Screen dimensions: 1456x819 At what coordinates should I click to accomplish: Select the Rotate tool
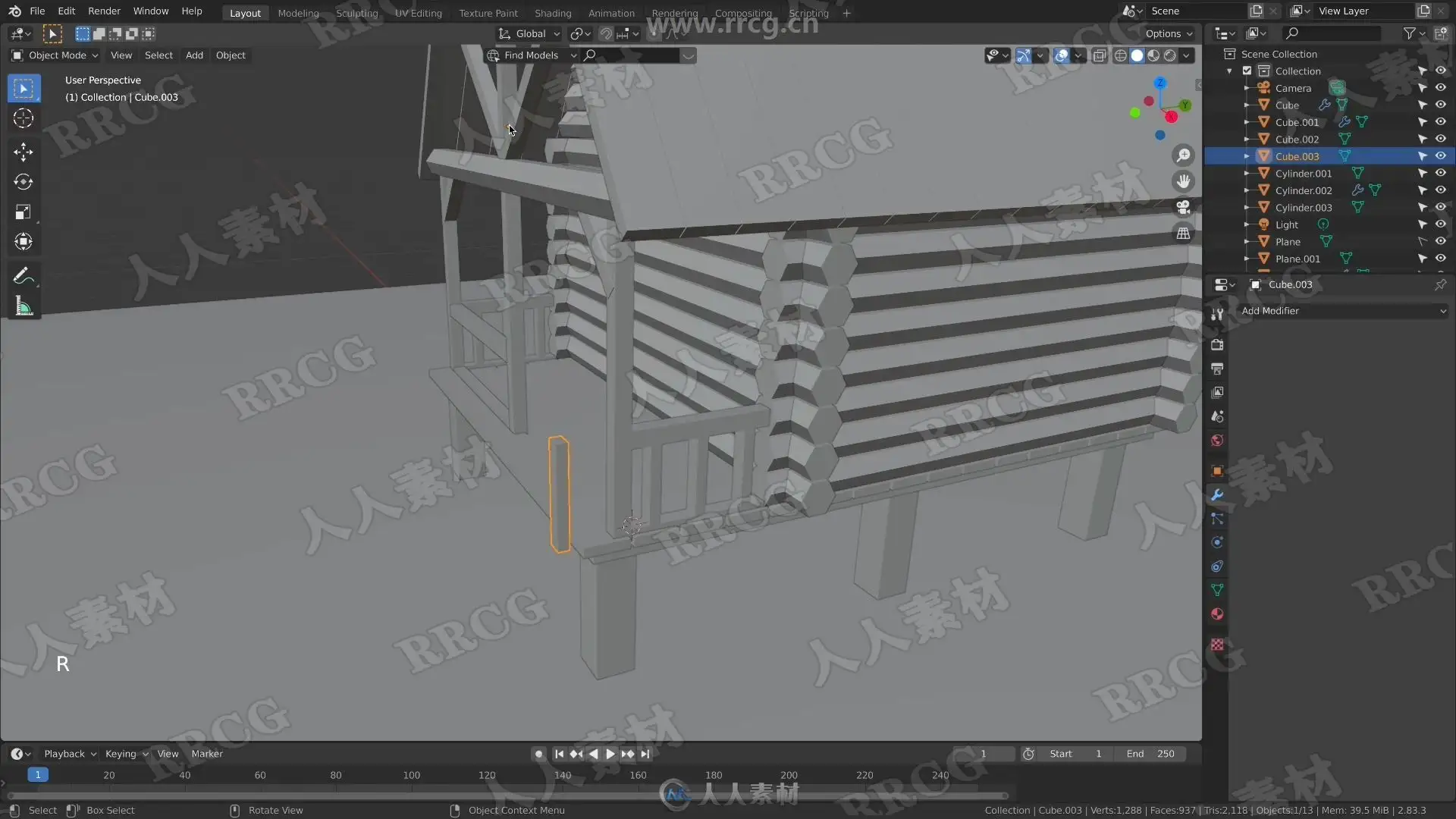pos(23,182)
